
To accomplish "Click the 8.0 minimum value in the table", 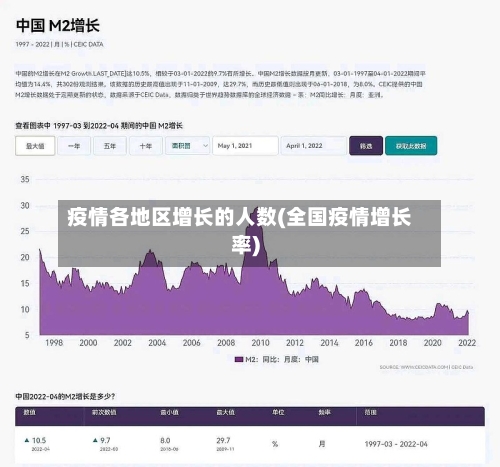I will tap(165, 440).
